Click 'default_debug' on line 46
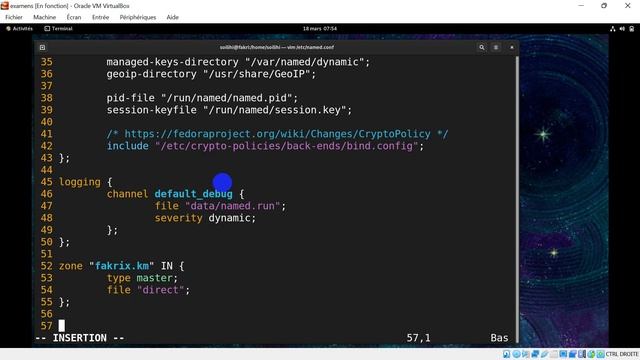 click(193, 194)
